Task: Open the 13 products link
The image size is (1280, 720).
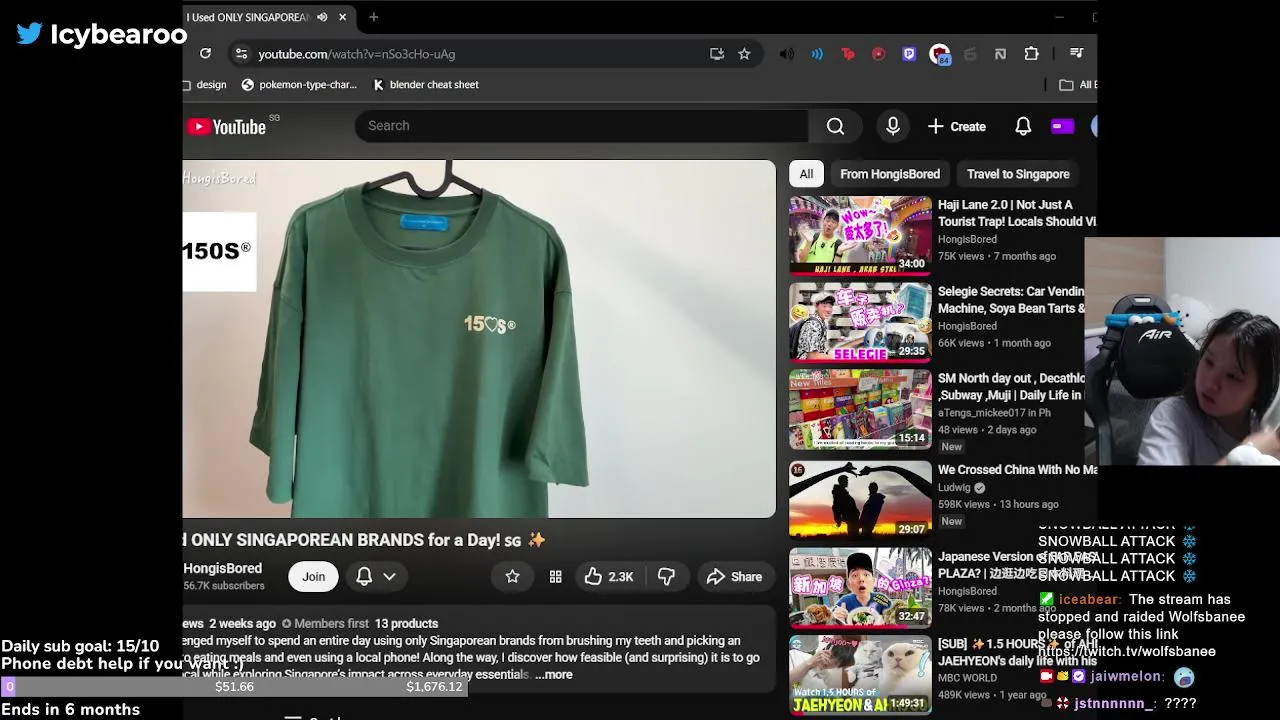Action: coord(406,624)
